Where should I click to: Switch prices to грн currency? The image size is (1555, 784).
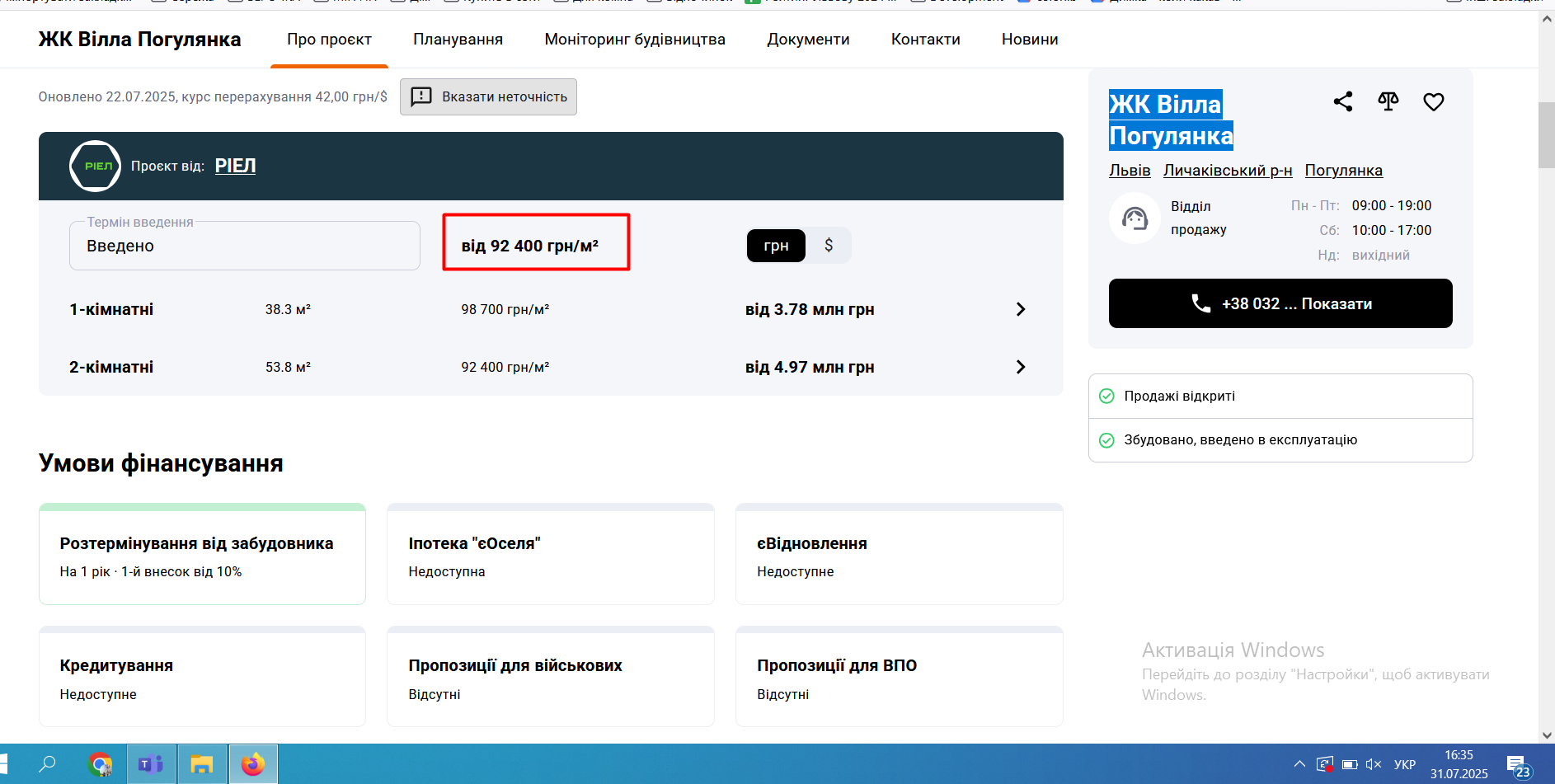click(x=776, y=246)
